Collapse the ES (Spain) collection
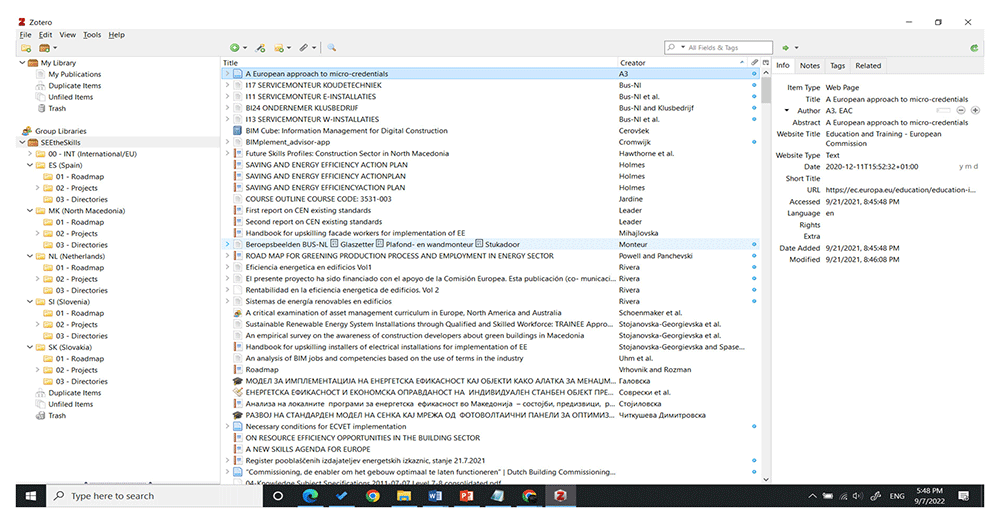The width and height of the screenshot is (1000, 523). (x=30, y=165)
